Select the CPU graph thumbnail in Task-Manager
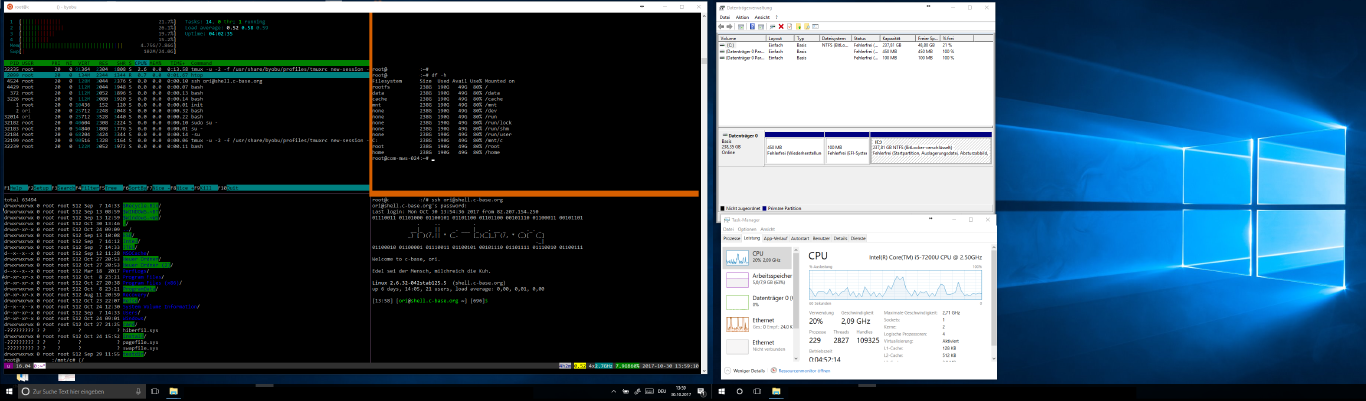 [735, 256]
